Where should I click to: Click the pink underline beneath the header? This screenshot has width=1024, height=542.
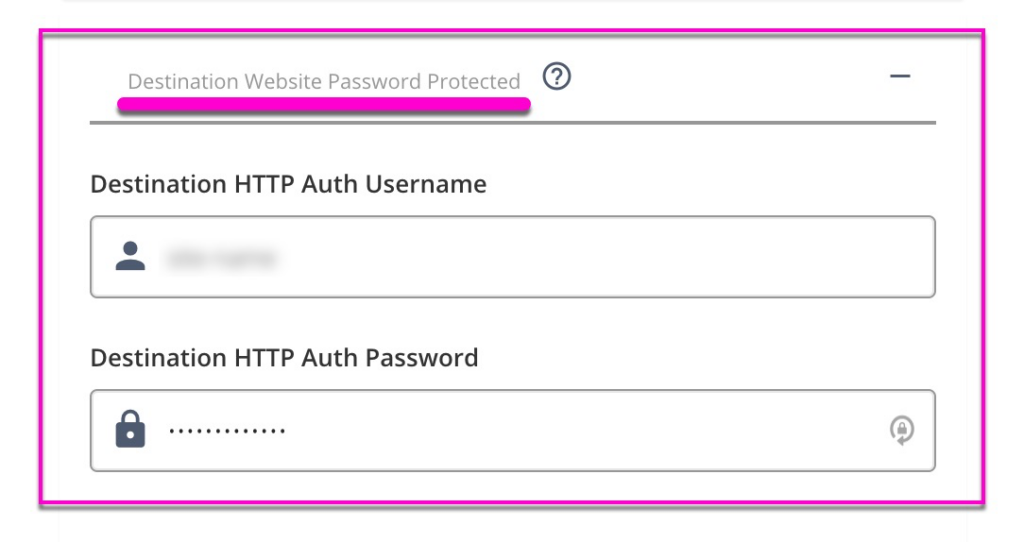coord(324,105)
